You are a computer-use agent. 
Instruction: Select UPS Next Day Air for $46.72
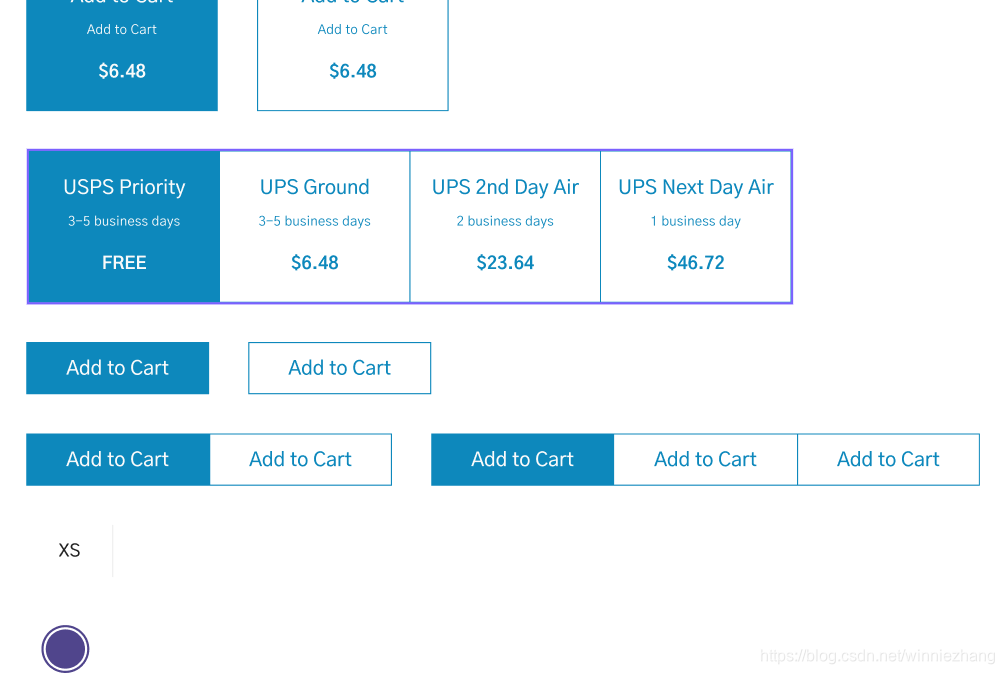point(695,227)
